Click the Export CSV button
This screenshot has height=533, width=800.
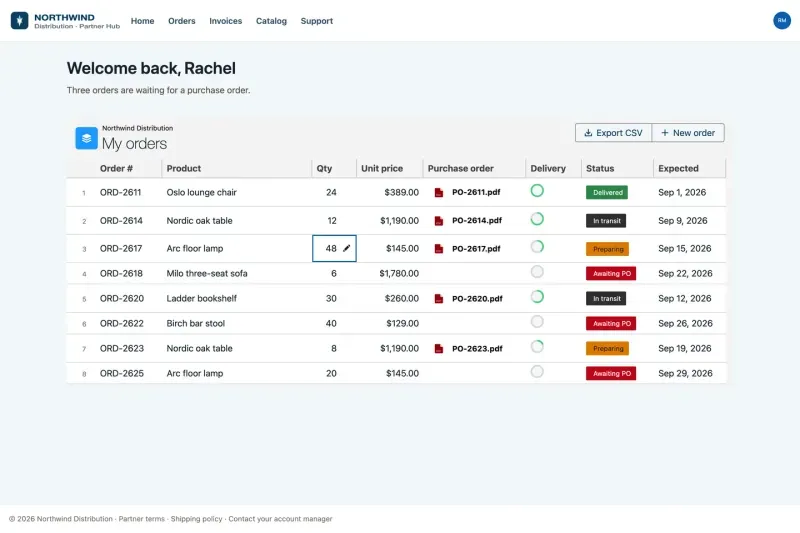613,133
